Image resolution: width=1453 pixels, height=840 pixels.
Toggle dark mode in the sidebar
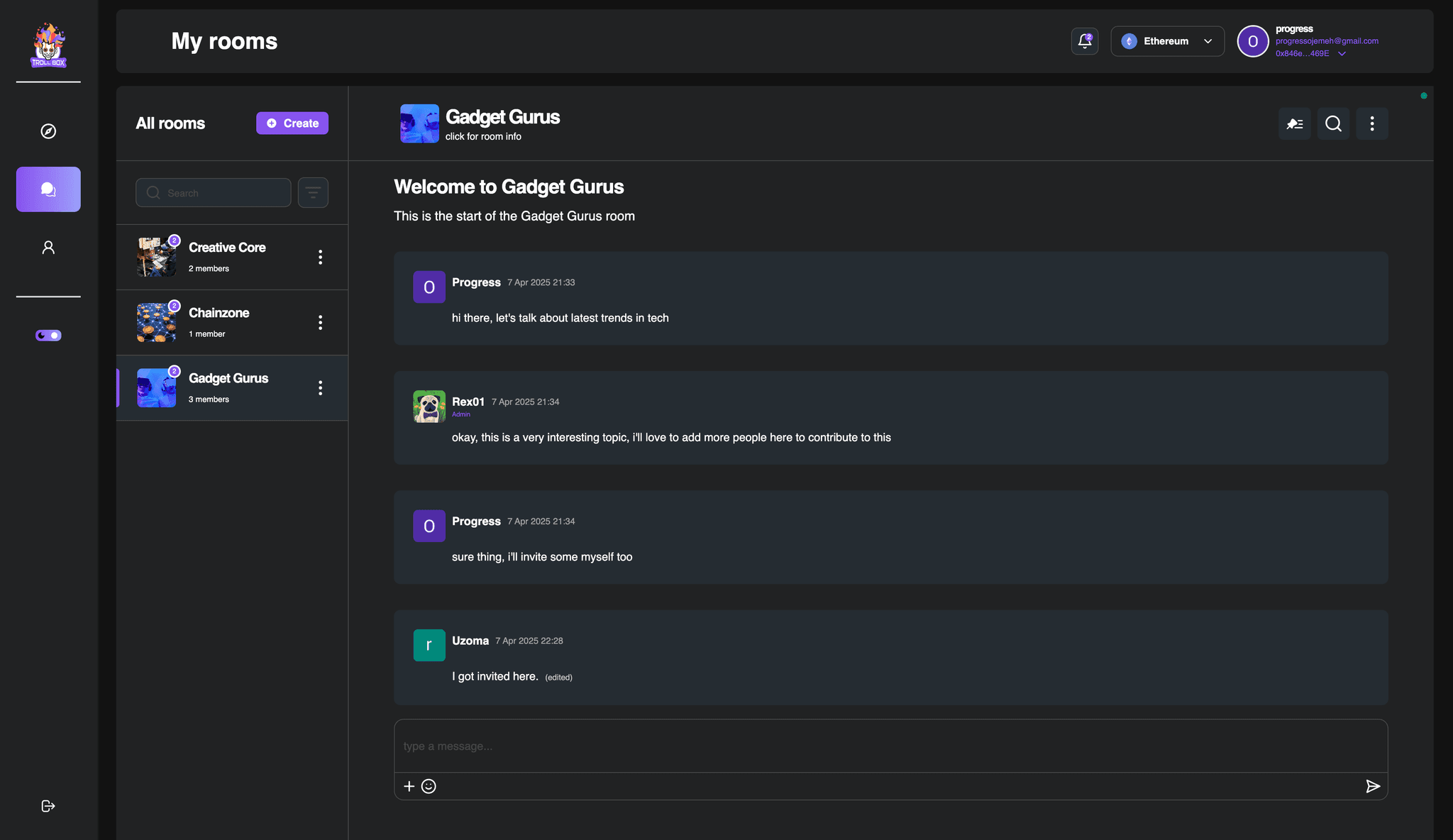click(48, 335)
